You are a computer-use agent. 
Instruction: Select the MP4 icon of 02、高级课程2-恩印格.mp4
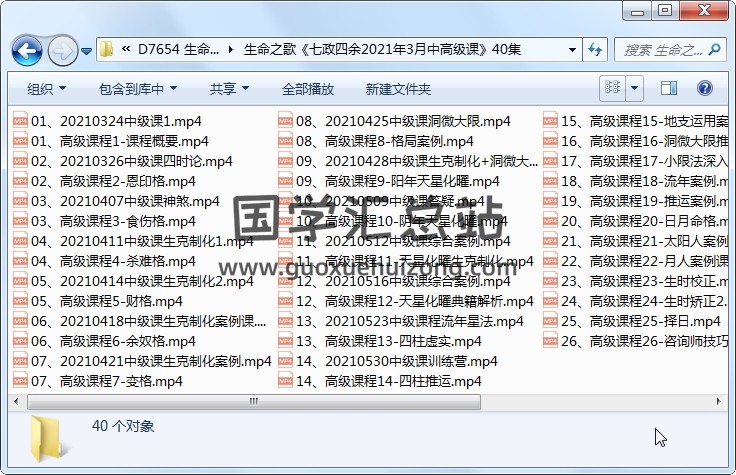[20, 181]
